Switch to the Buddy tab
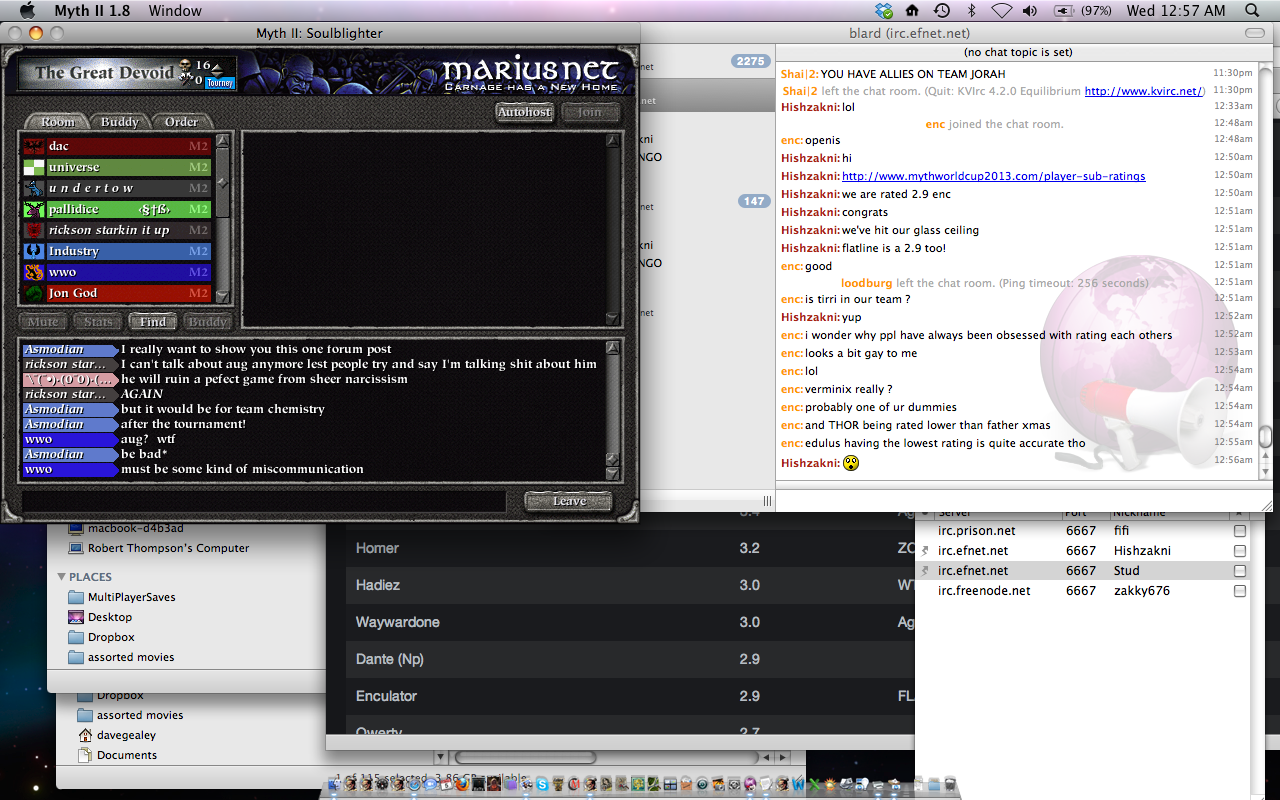This screenshot has width=1280, height=800. [120, 122]
